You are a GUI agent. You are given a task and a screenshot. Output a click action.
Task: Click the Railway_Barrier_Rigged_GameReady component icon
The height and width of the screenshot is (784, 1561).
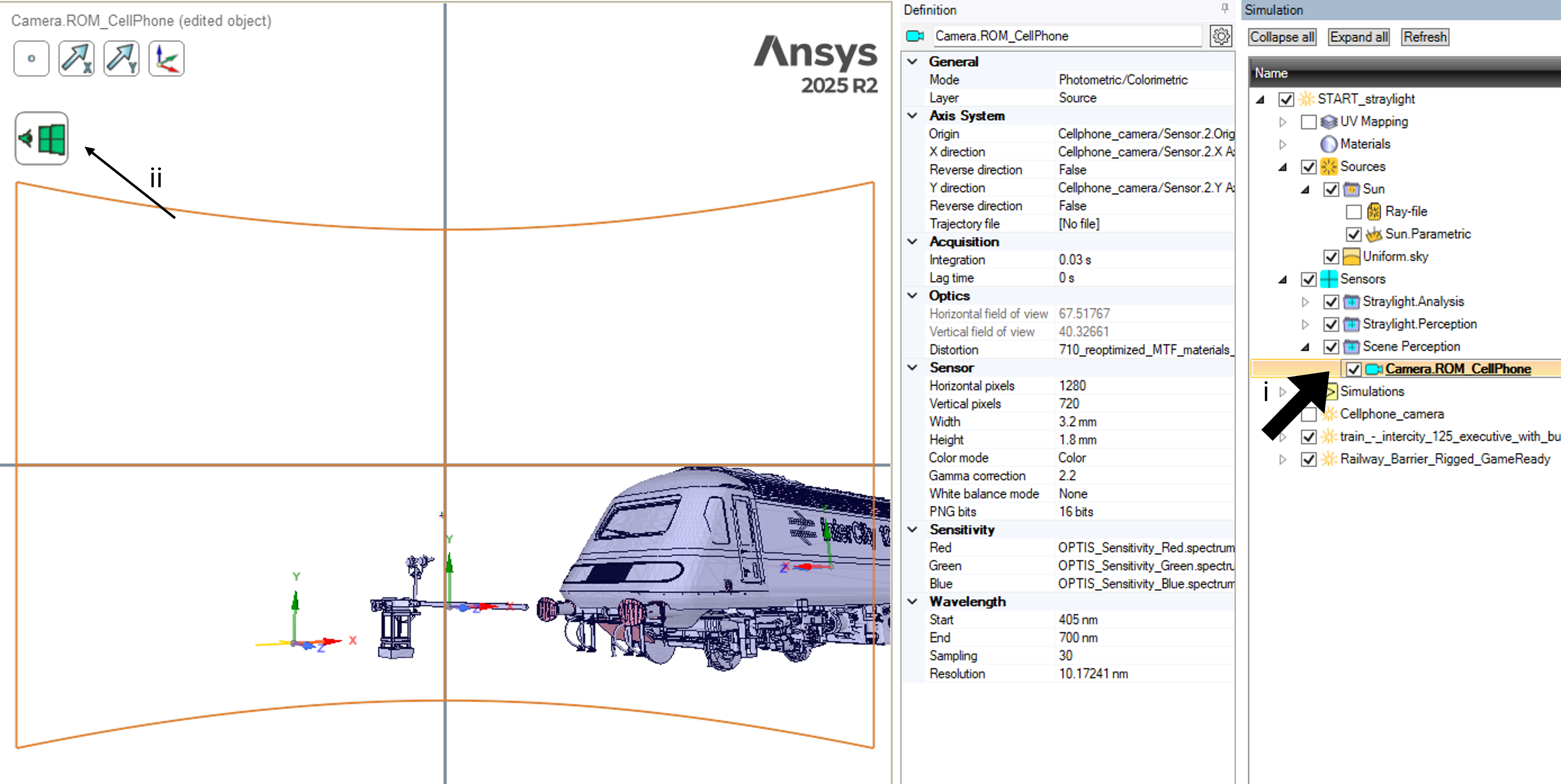1329,459
